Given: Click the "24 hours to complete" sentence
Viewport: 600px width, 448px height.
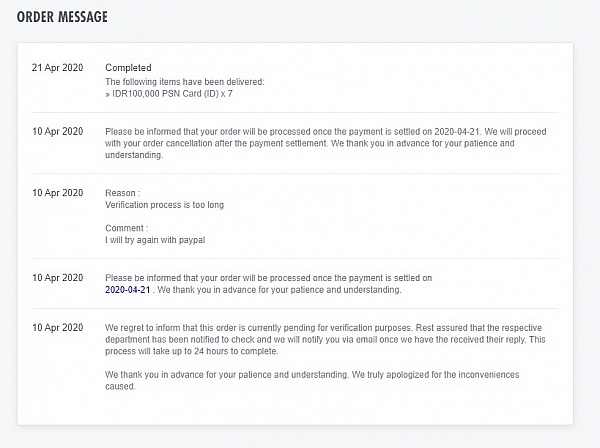Looking at the screenshot, I should pyautogui.click(x=192, y=351).
